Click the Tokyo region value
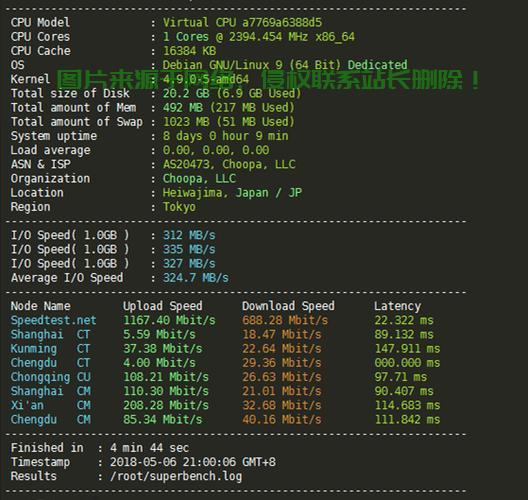Viewport: 528px width, 500px height. (x=179, y=207)
